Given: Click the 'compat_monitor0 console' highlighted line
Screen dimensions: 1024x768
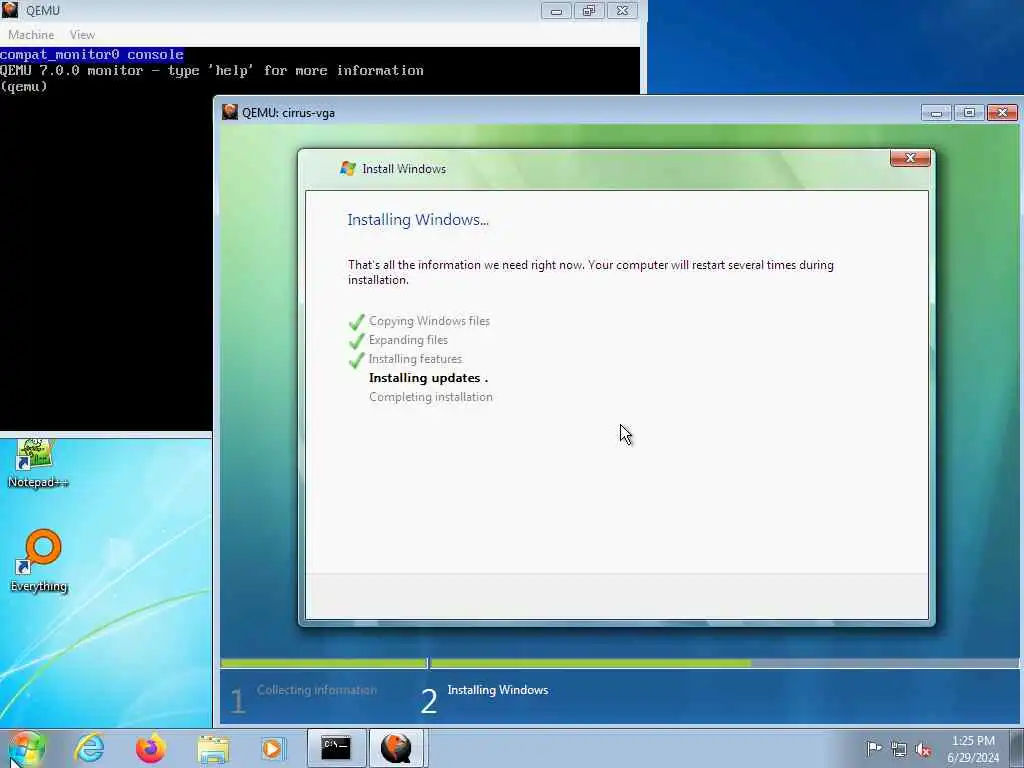Looking at the screenshot, I should point(91,55).
